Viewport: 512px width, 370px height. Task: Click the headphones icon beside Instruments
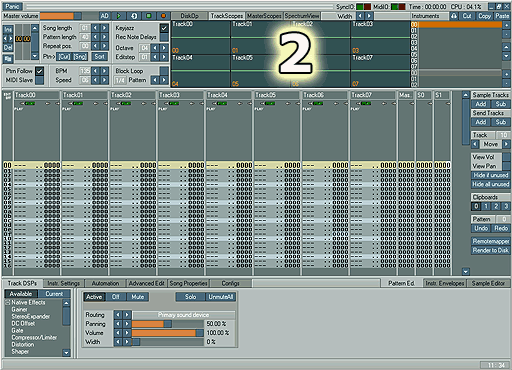(454, 16)
